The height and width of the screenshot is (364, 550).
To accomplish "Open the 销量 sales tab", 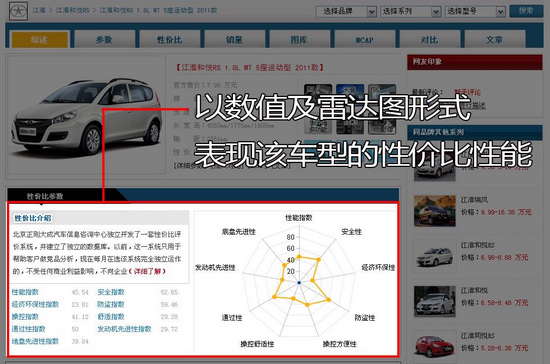I will [x=234, y=39].
